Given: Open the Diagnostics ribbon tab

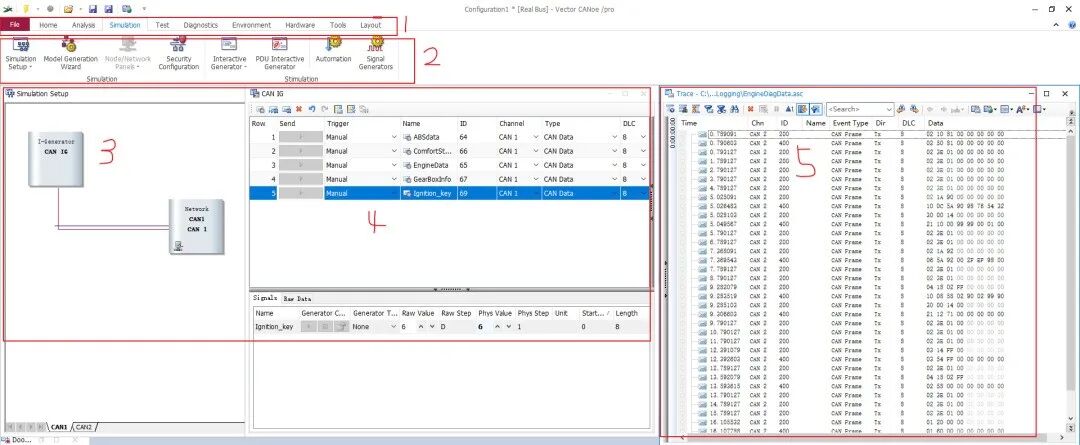Looking at the screenshot, I should tap(200, 24).
